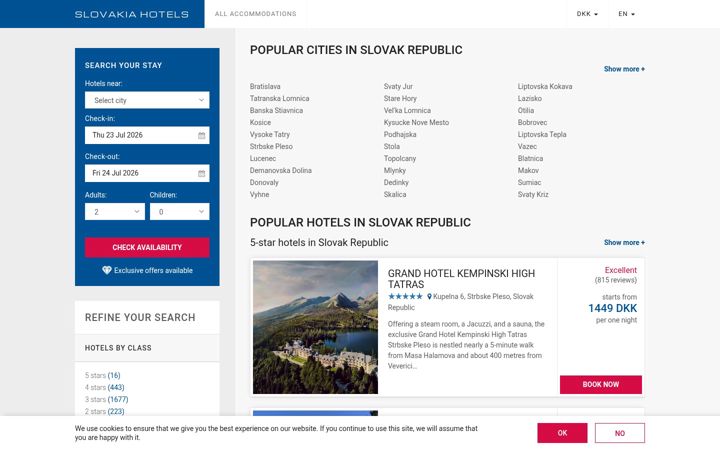Screen dimensions: 720x450
Task: Filter hotels by 3 stars
Action: click(107, 399)
